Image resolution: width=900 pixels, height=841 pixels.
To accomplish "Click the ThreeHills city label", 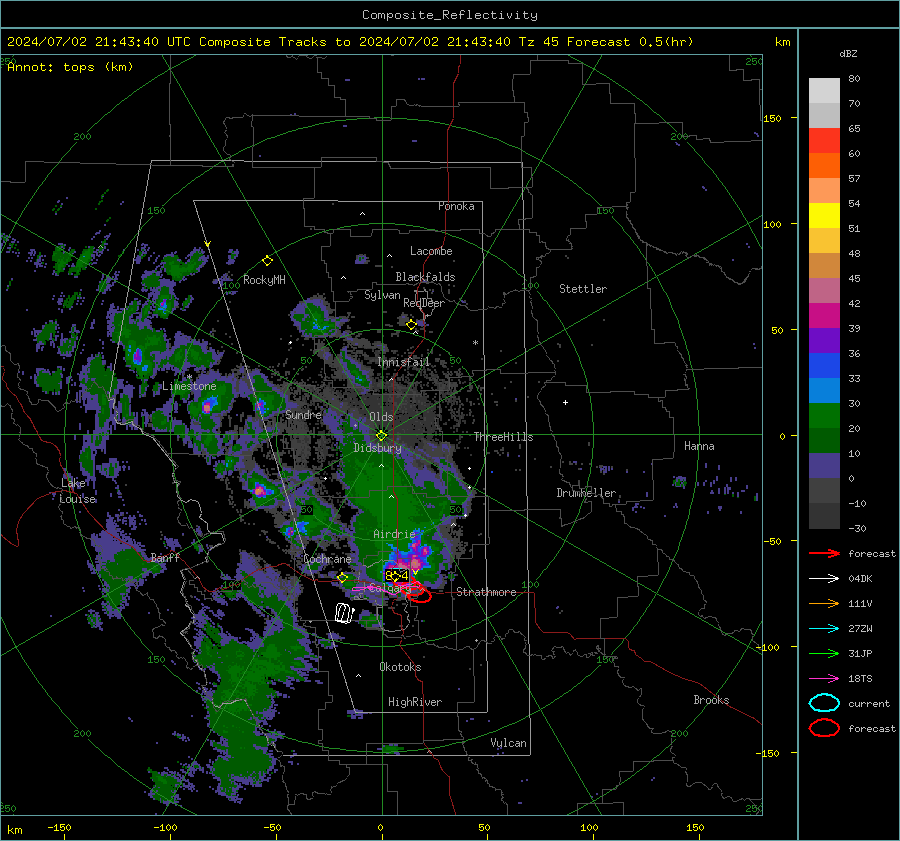I will (x=503, y=437).
